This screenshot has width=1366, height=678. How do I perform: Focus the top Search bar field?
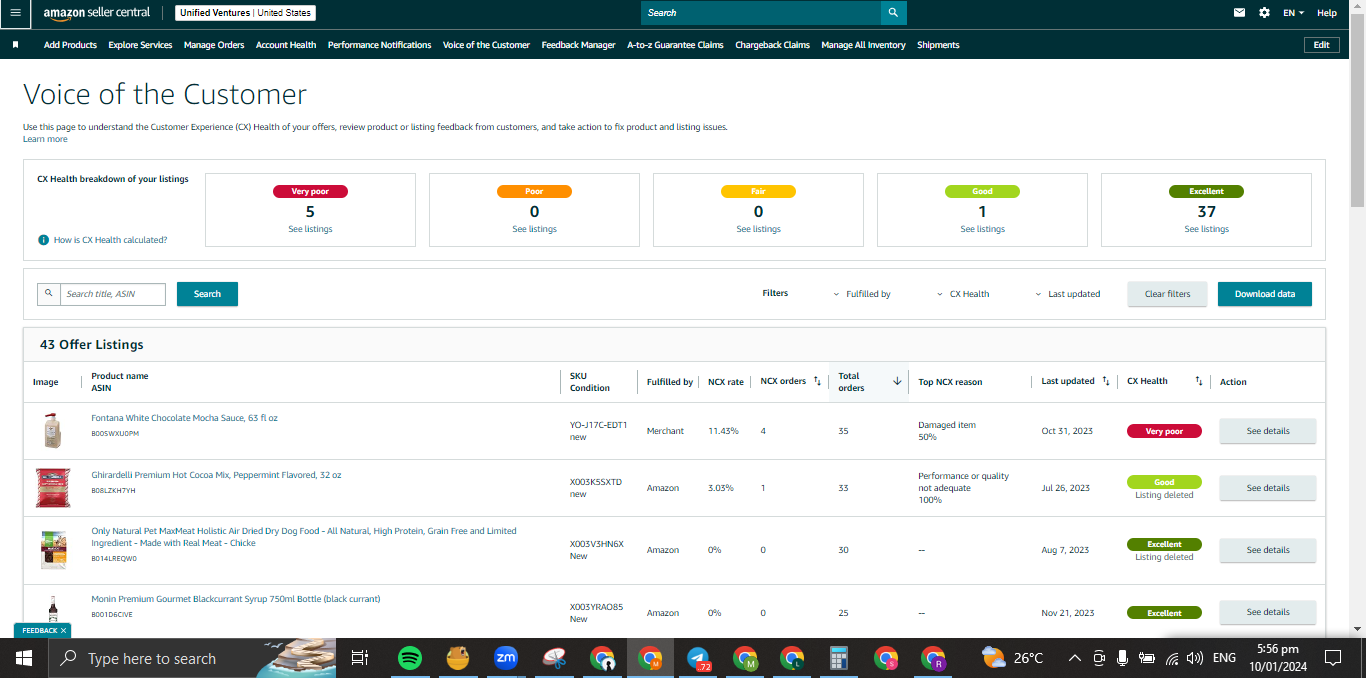coord(761,13)
